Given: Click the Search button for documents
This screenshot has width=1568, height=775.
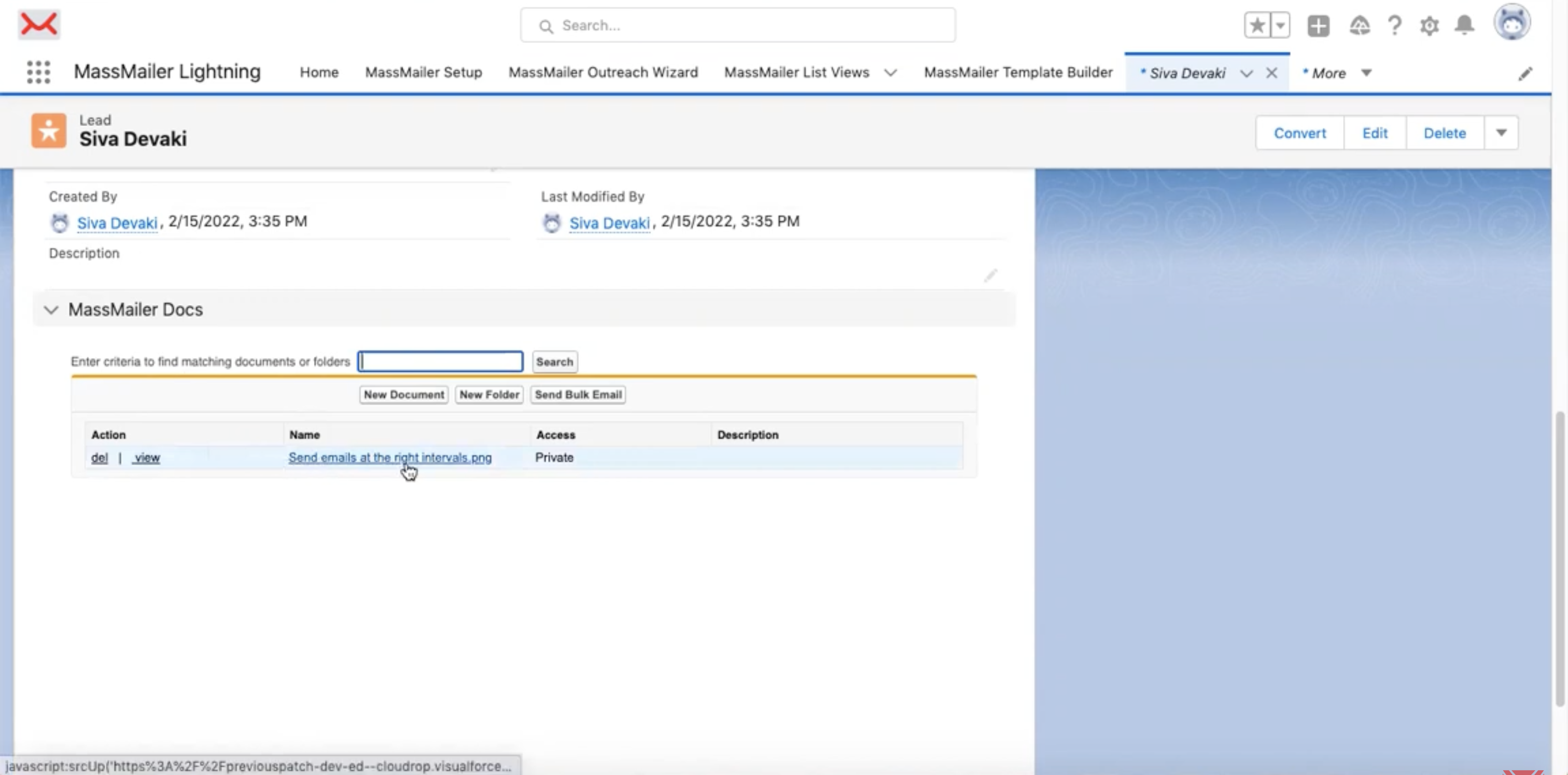Looking at the screenshot, I should point(554,362).
